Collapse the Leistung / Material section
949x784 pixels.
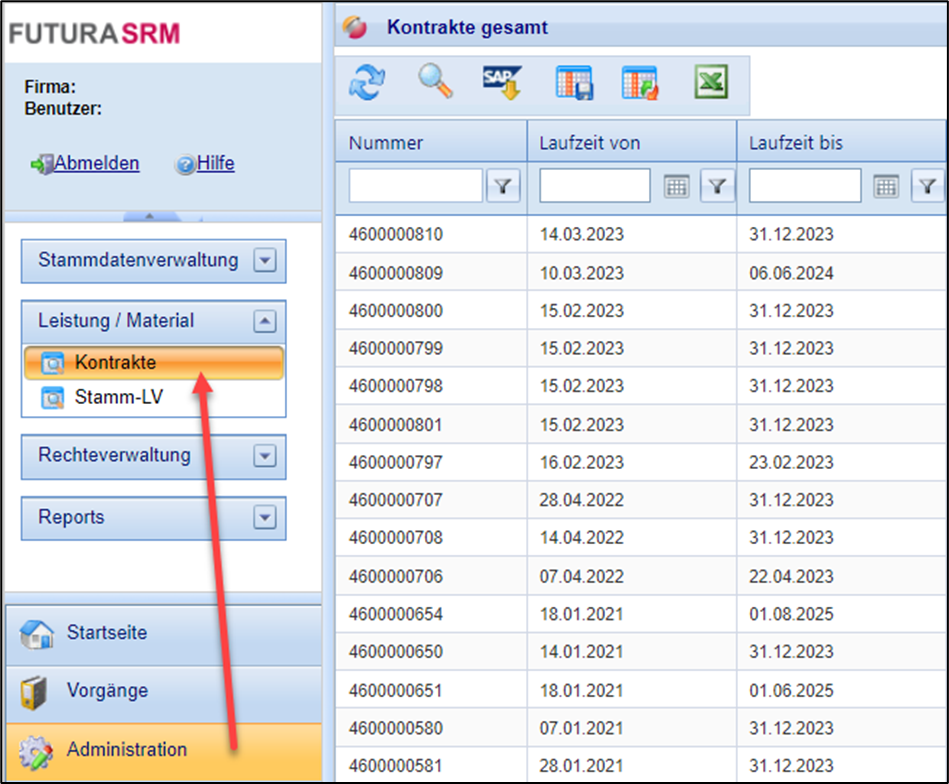(264, 322)
